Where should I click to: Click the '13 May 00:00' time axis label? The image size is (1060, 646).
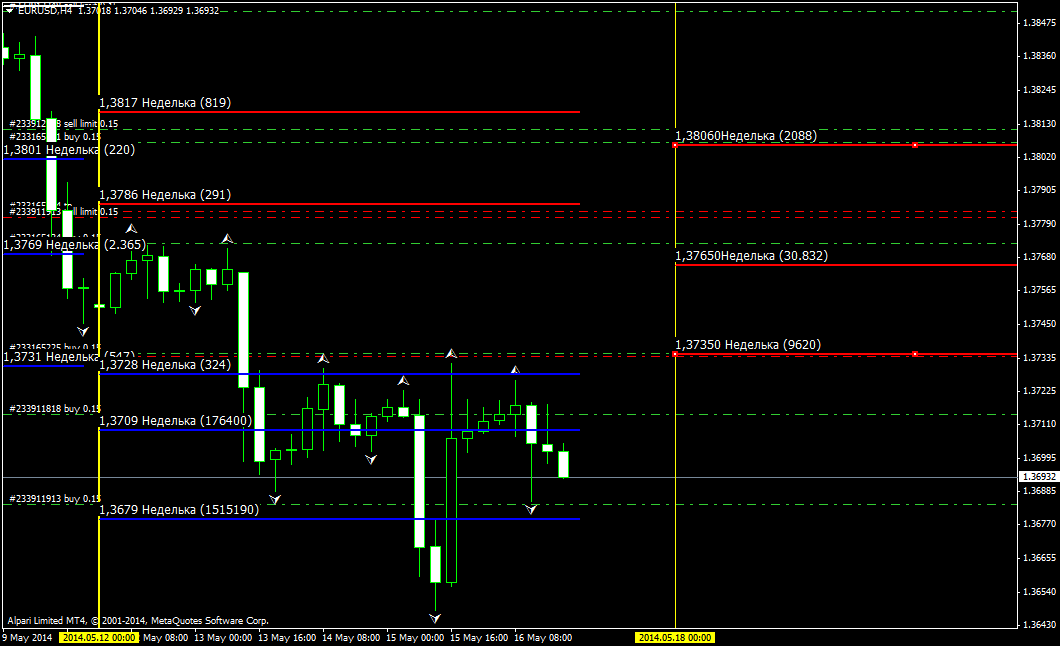[223, 637]
